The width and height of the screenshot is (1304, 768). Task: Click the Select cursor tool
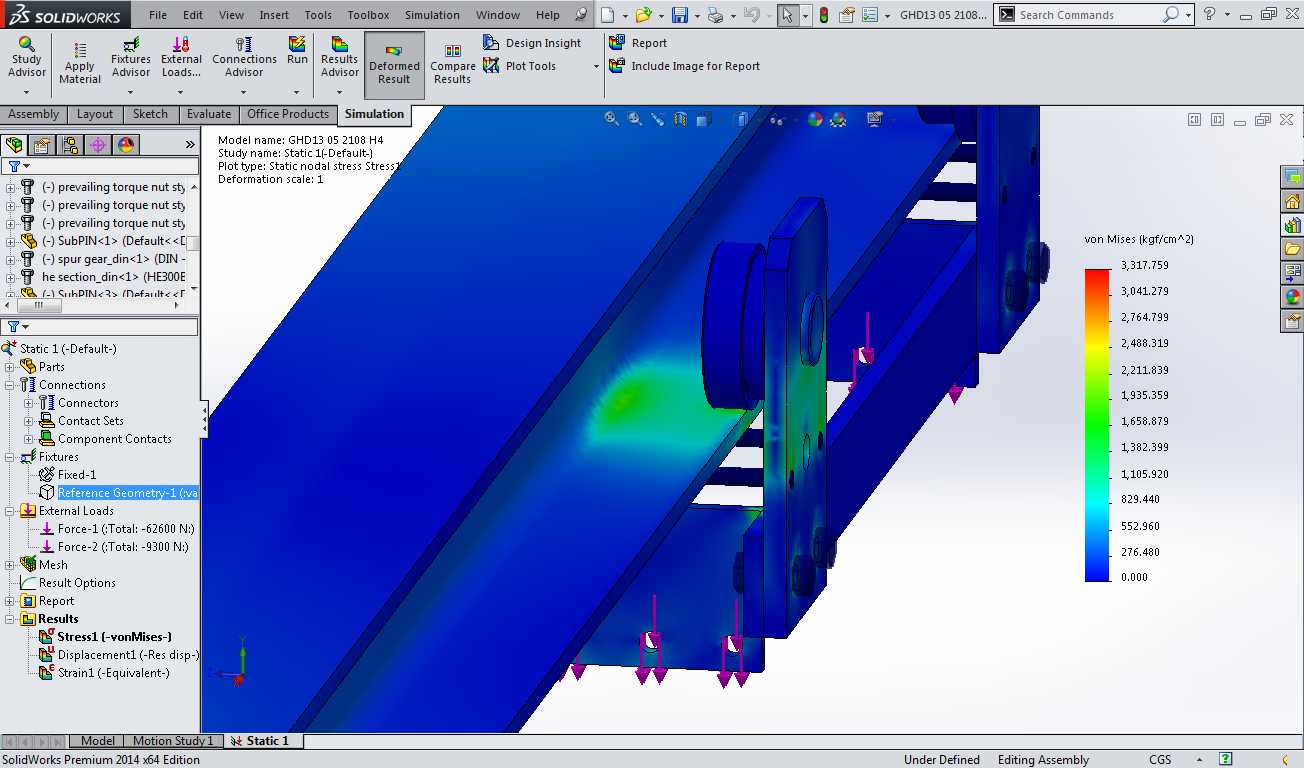[788, 15]
